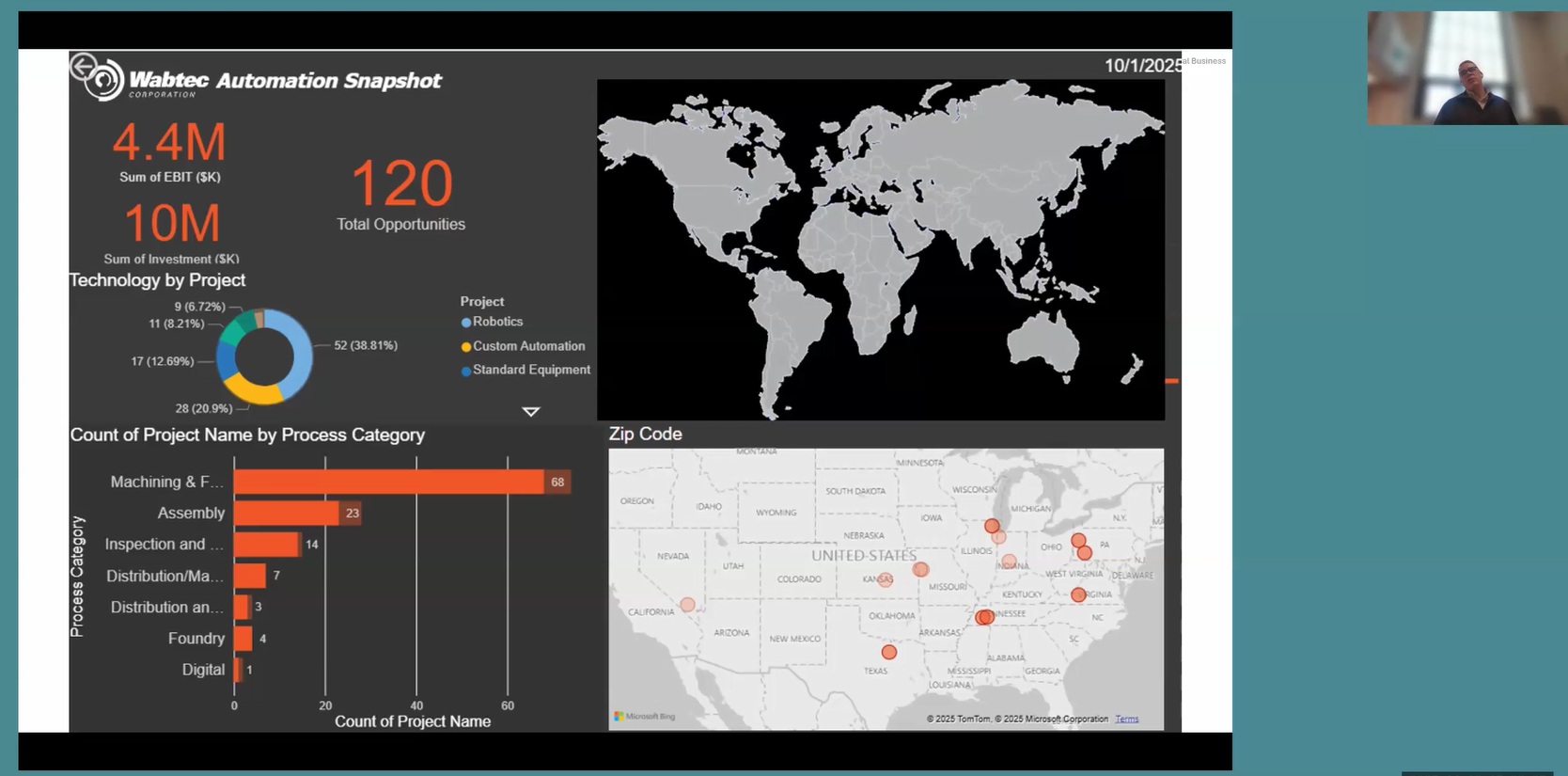Click the bubble near California-Nevada border
The image size is (1568, 776).
pos(688,605)
